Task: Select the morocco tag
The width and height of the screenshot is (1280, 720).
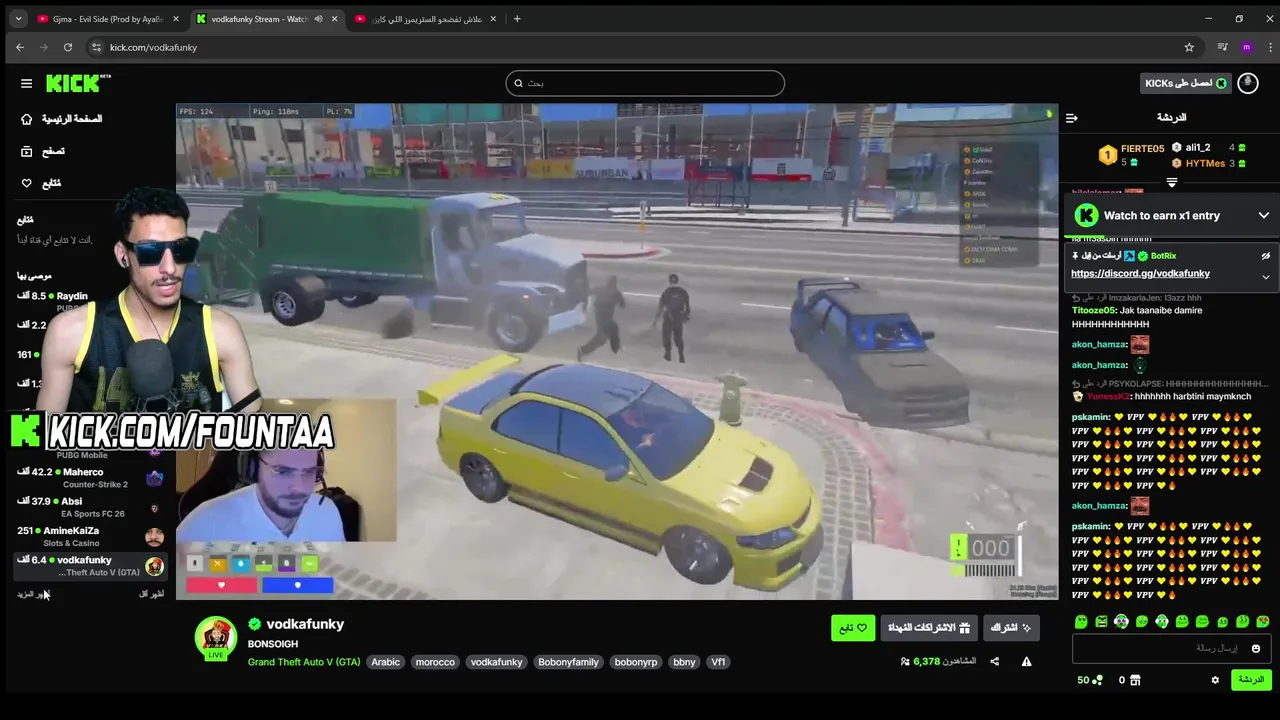Action: pos(435,662)
